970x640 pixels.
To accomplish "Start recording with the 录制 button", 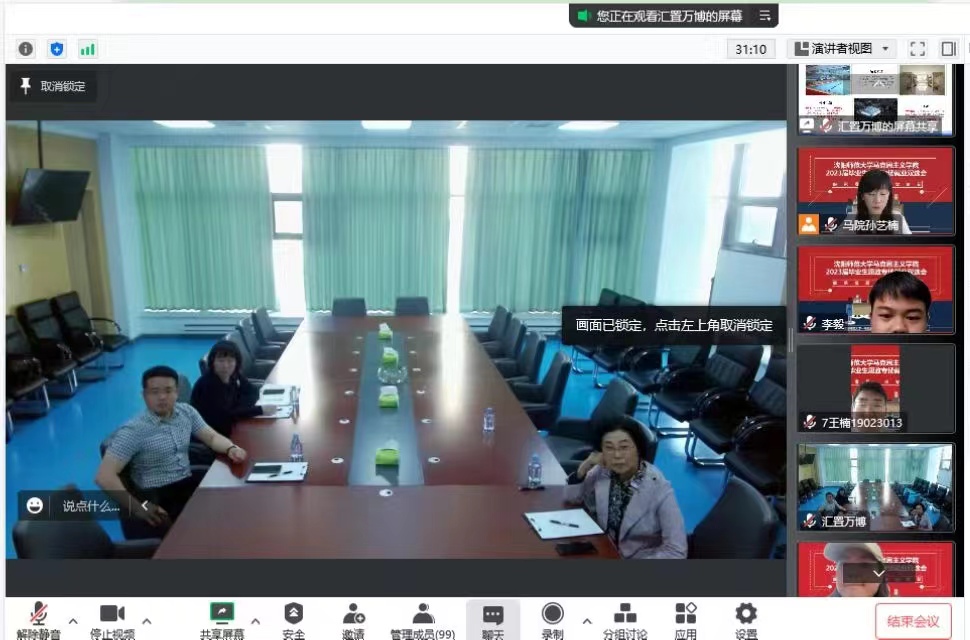I will (x=552, y=617).
